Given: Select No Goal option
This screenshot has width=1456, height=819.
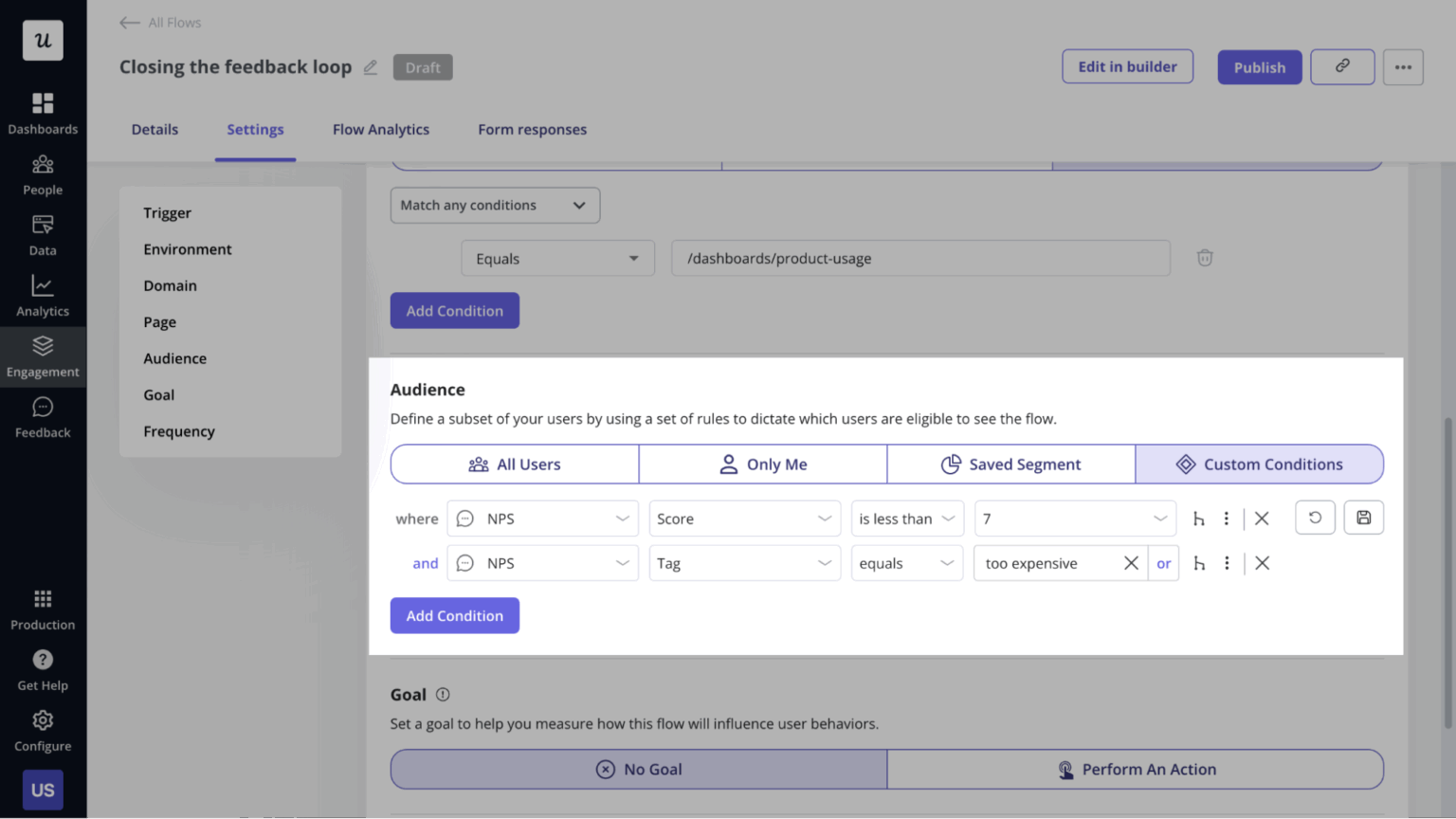Looking at the screenshot, I should 639,770.
